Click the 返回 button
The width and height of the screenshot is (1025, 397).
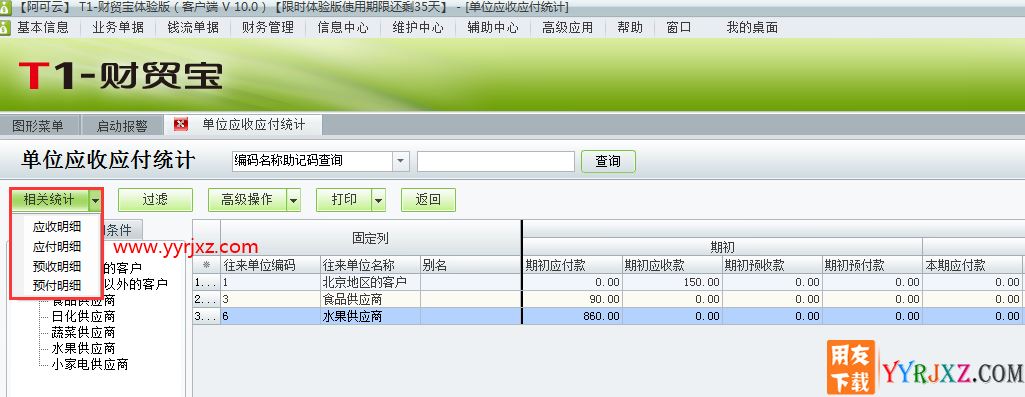pyautogui.click(x=428, y=200)
